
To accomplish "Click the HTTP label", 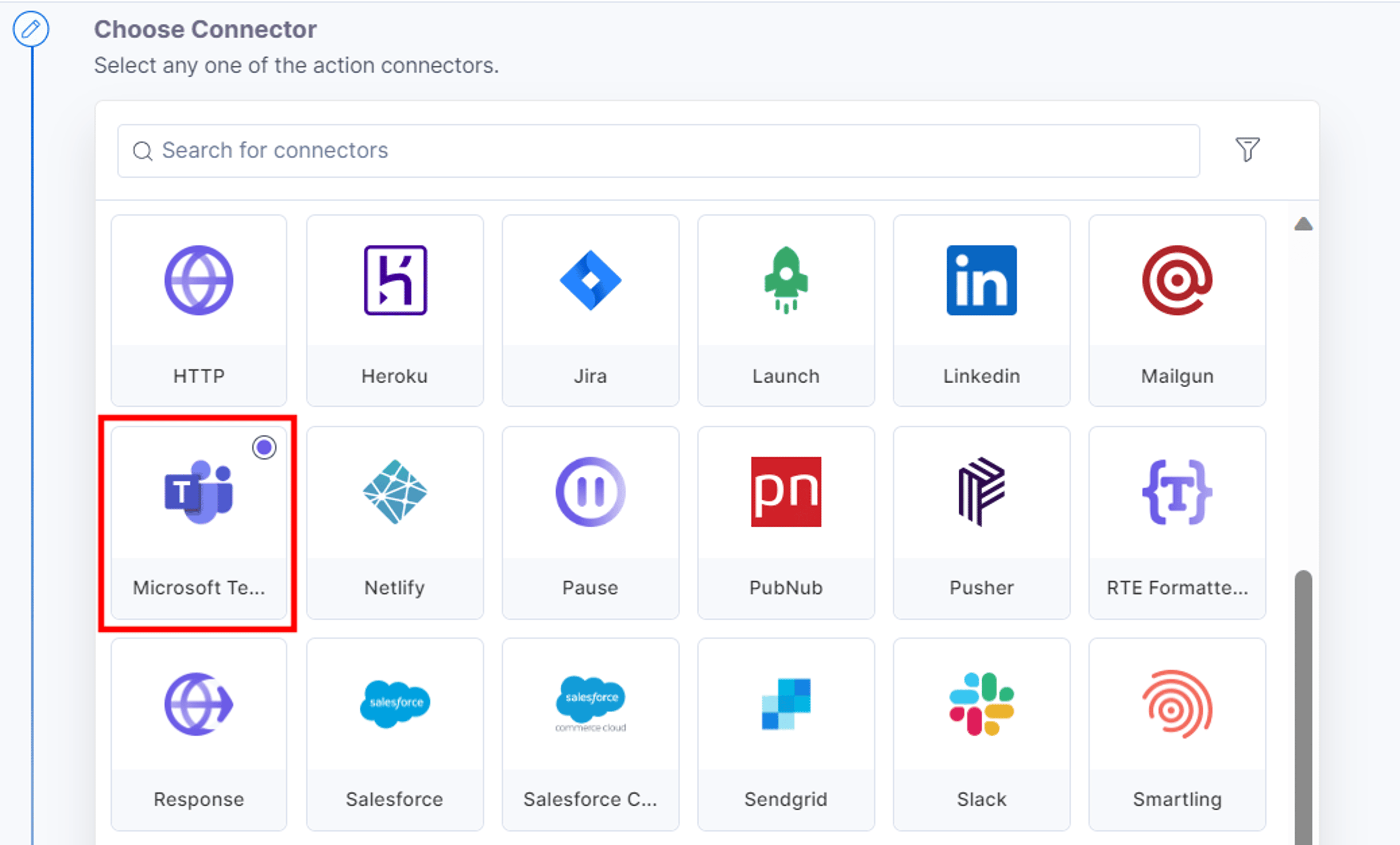I will pyautogui.click(x=199, y=376).
